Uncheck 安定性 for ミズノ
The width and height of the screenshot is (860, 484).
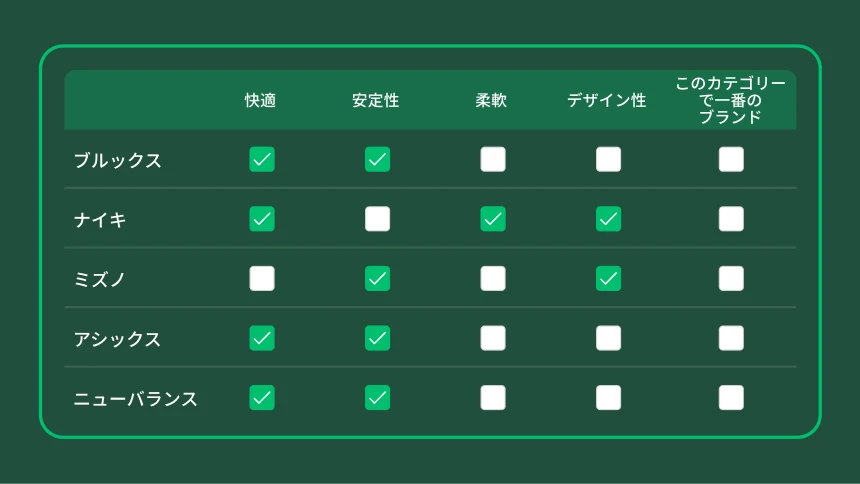377,279
